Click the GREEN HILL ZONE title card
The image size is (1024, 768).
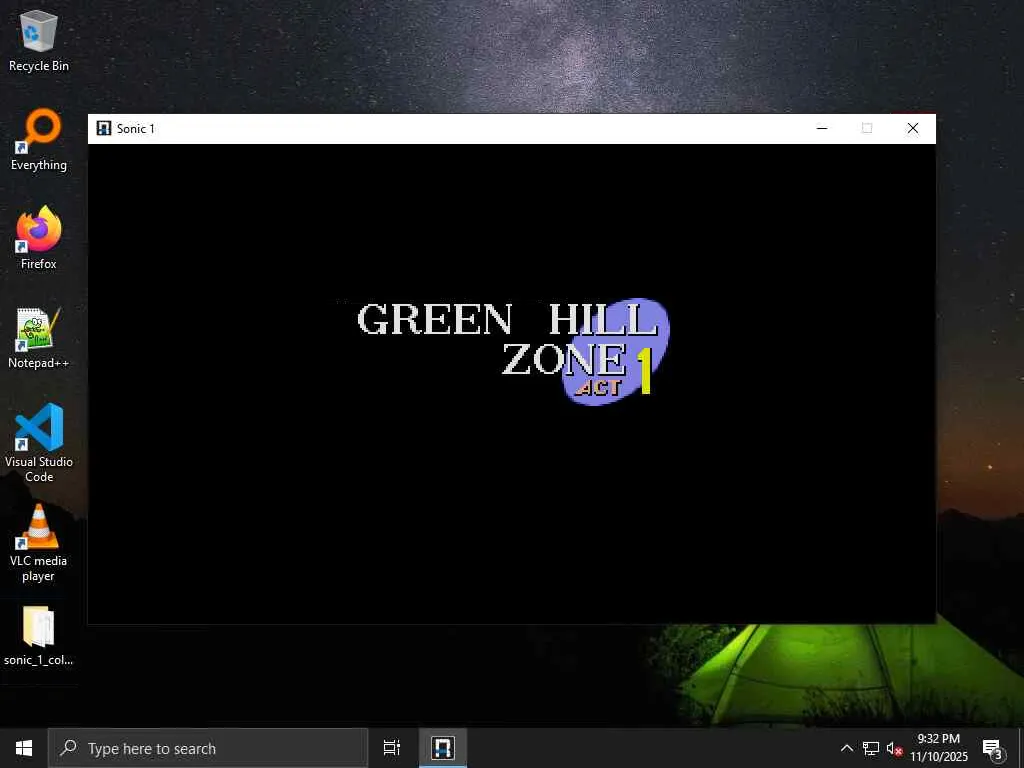click(513, 351)
